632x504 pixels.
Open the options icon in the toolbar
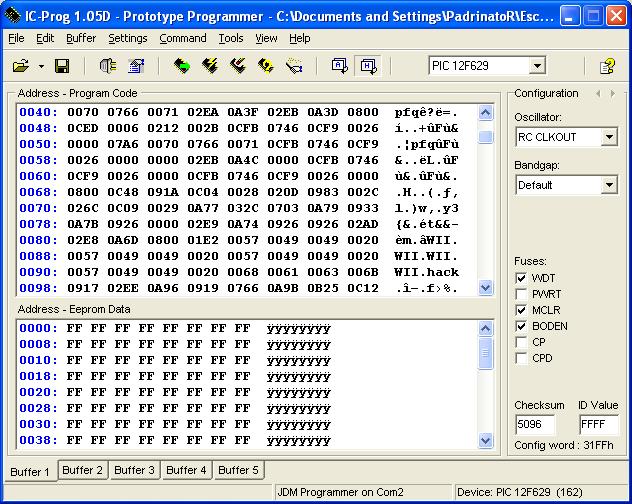pyautogui.click(x=136, y=66)
